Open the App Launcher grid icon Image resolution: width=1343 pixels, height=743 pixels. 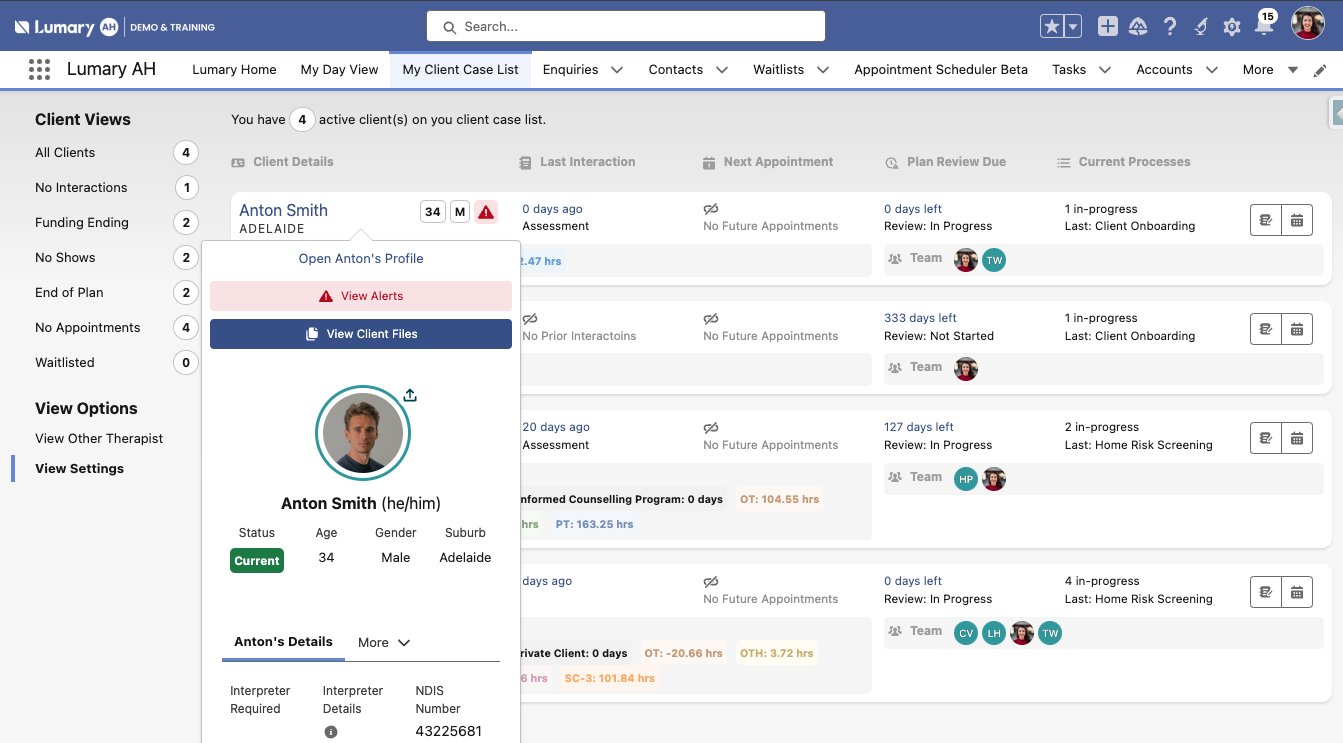[39, 70]
